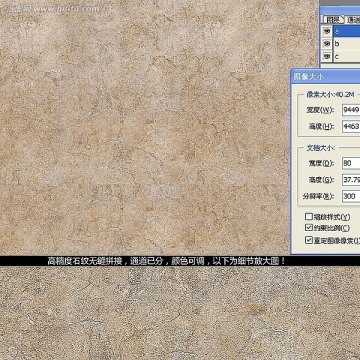This screenshot has width=360, height=360.
Task: Select layer a in the layers panel
Action: (346, 31)
